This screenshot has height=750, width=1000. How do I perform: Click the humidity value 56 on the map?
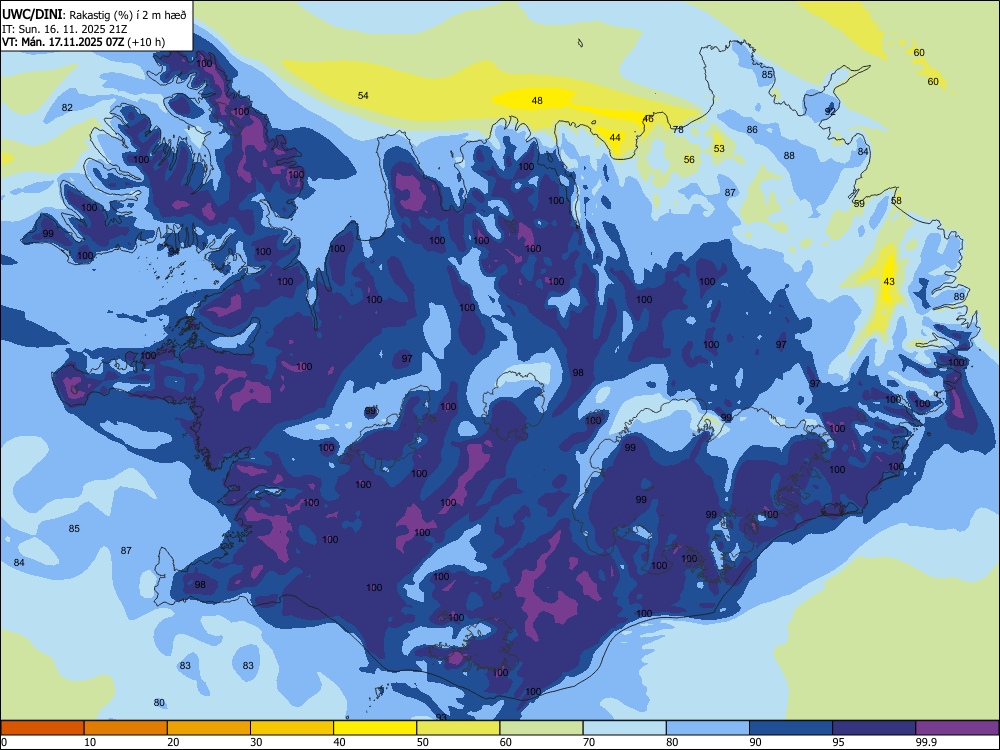tap(689, 159)
